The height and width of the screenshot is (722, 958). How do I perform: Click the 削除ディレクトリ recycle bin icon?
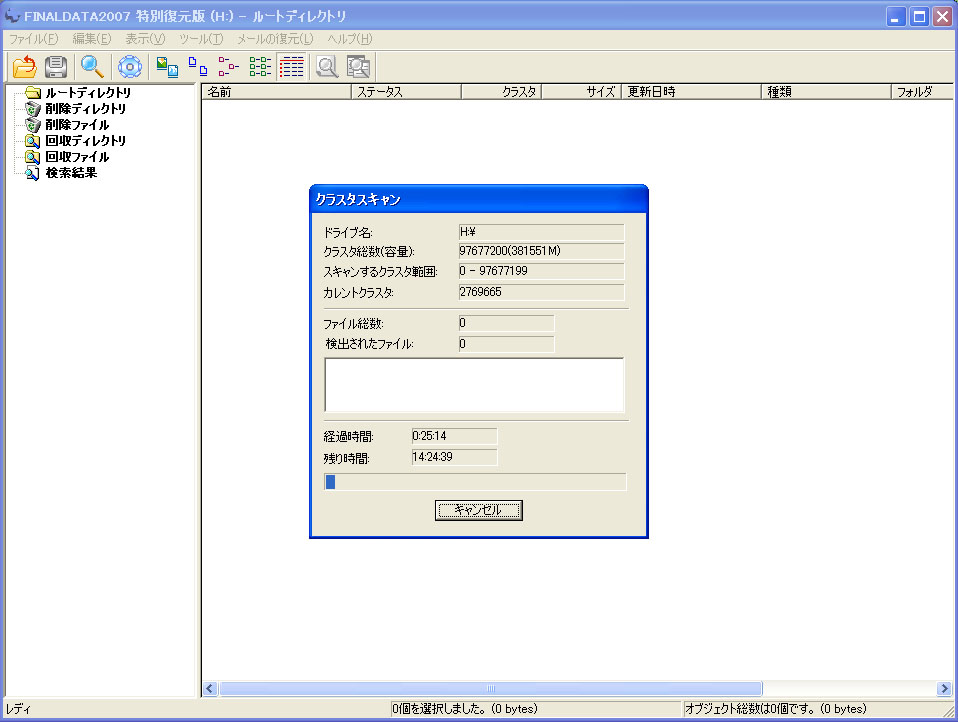pyautogui.click(x=33, y=109)
